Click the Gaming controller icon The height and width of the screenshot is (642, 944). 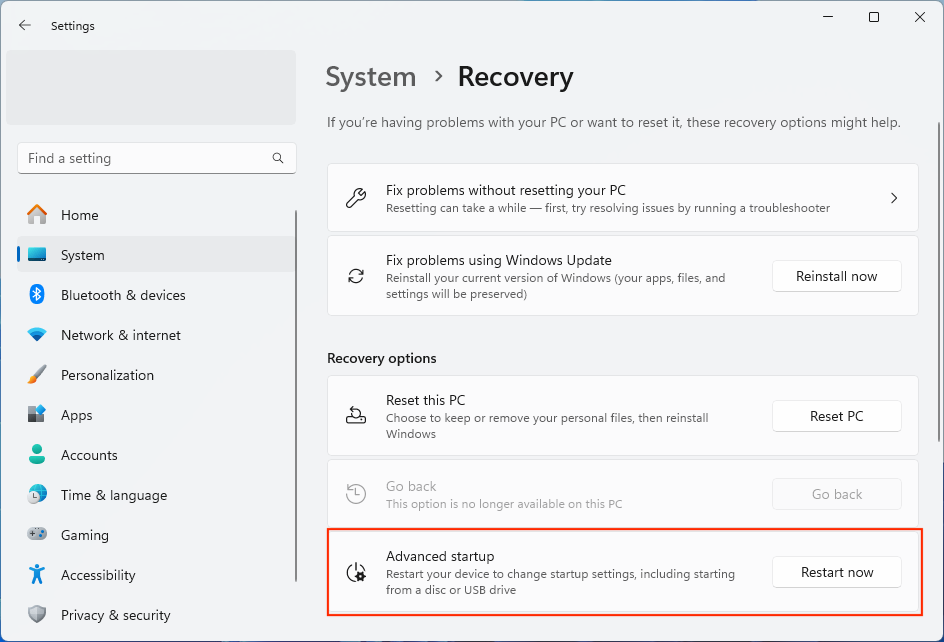point(37,535)
